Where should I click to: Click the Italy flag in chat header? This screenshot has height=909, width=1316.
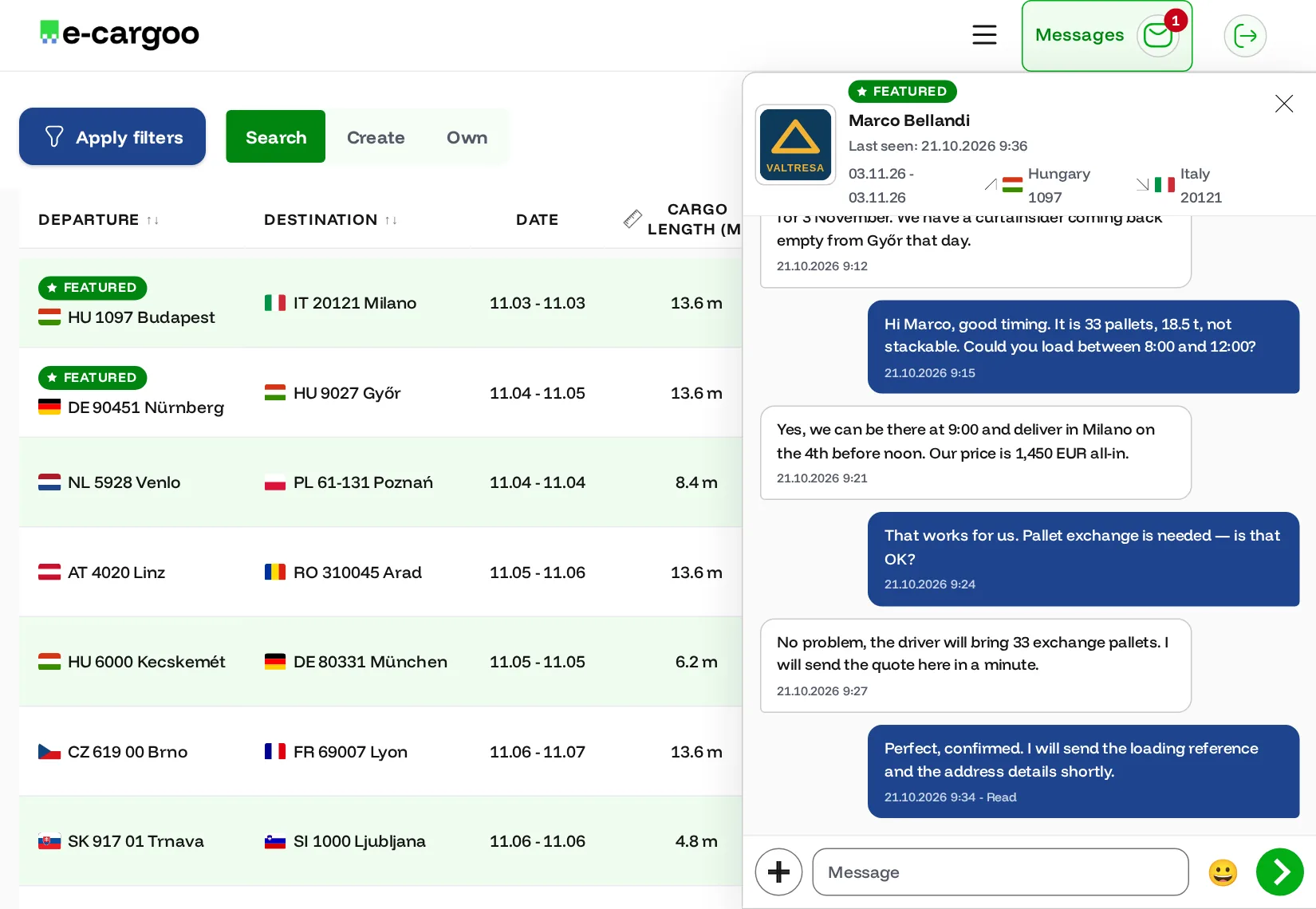[1164, 185]
